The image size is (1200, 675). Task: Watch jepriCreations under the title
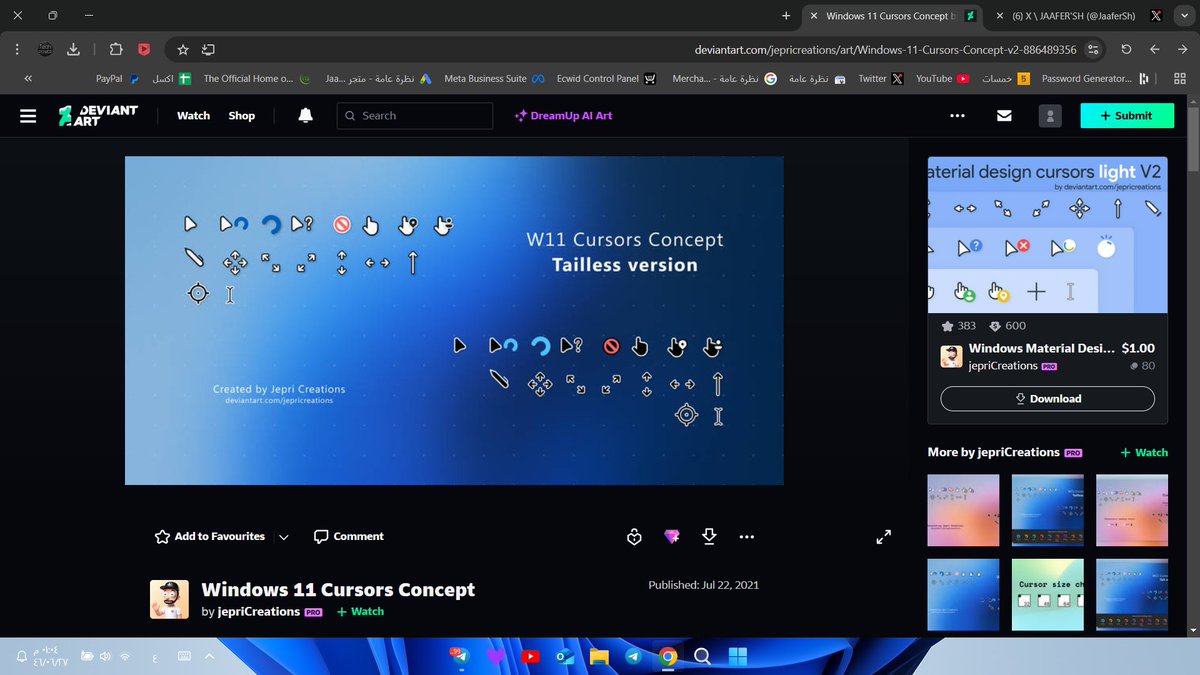360,612
